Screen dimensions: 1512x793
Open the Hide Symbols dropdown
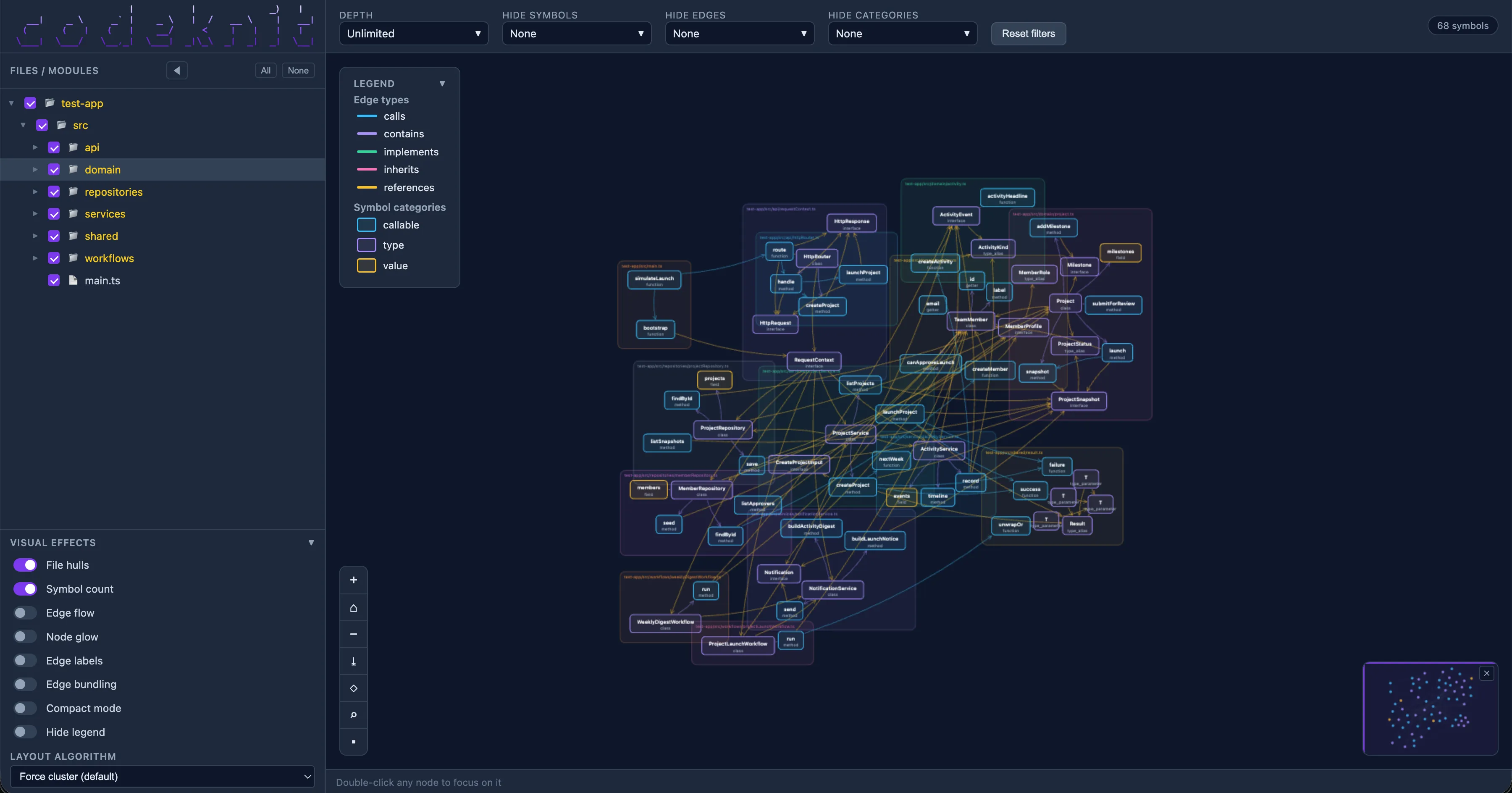tap(576, 34)
